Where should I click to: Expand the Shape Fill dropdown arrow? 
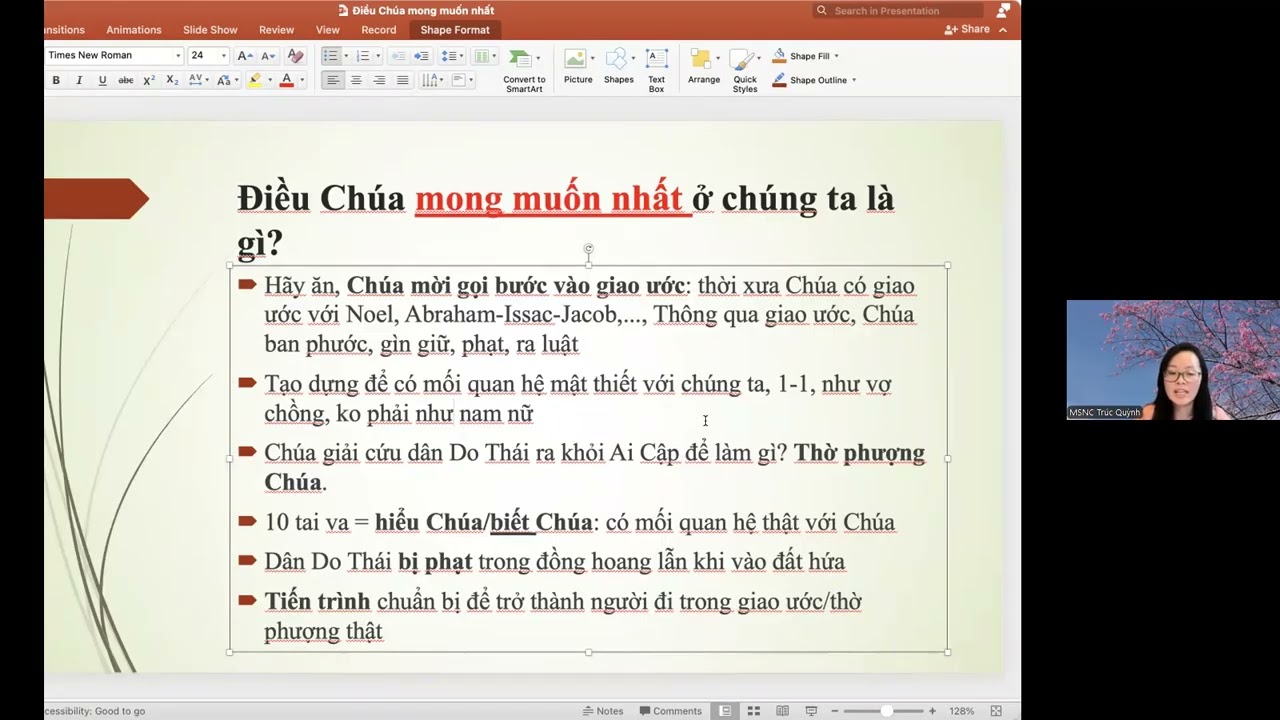pyautogui.click(x=836, y=56)
